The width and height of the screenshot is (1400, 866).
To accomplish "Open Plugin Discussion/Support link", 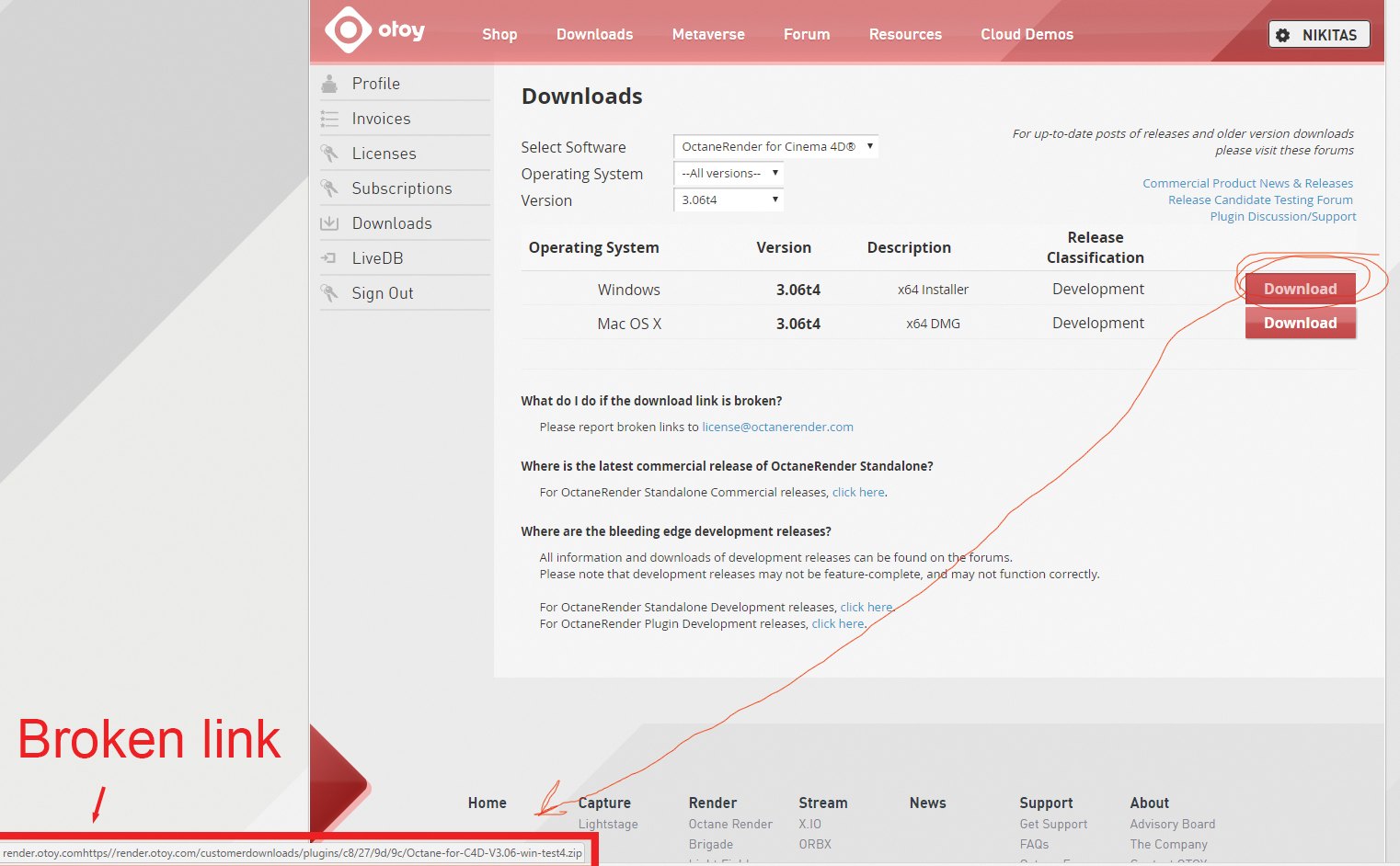I will (1283, 217).
